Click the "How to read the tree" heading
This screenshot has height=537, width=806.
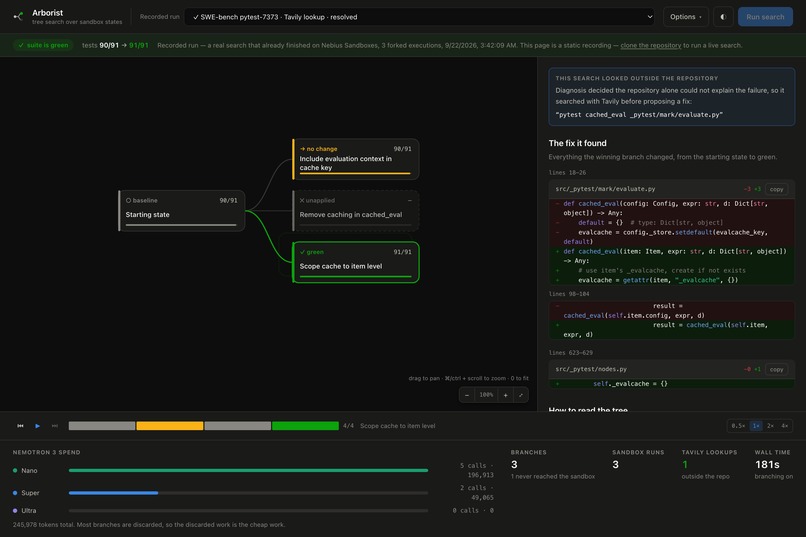coord(588,409)
